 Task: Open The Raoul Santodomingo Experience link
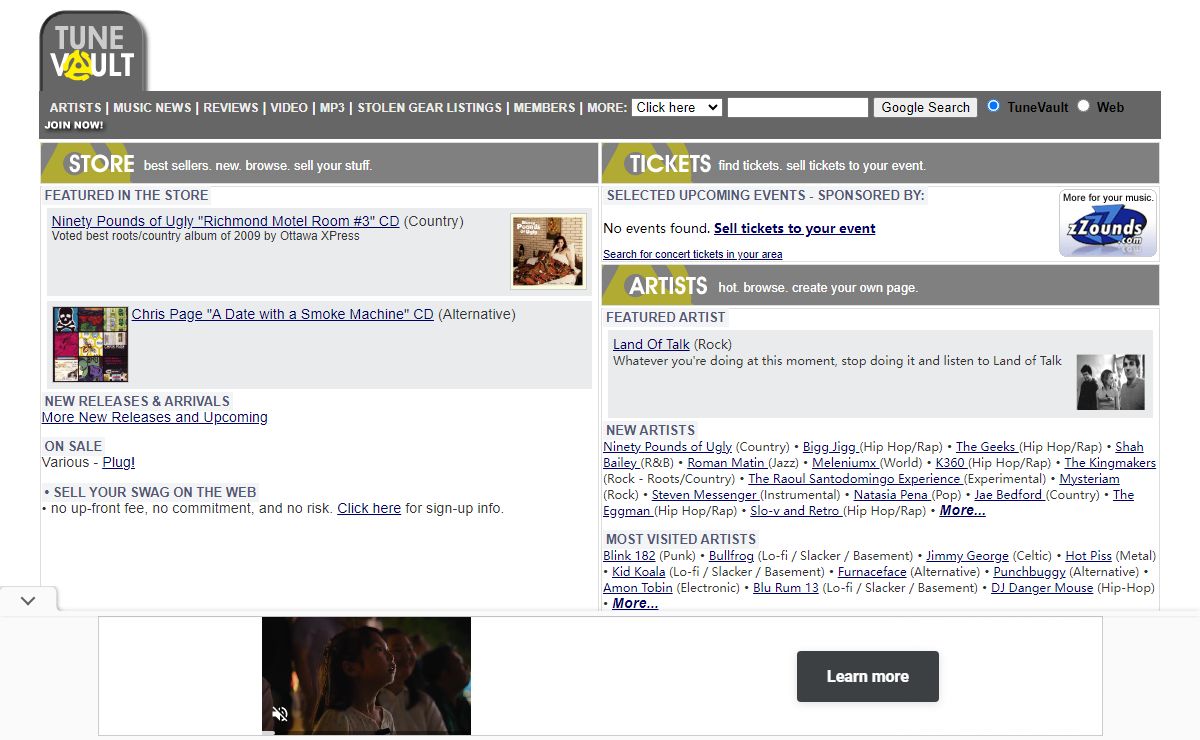[855, 479]
